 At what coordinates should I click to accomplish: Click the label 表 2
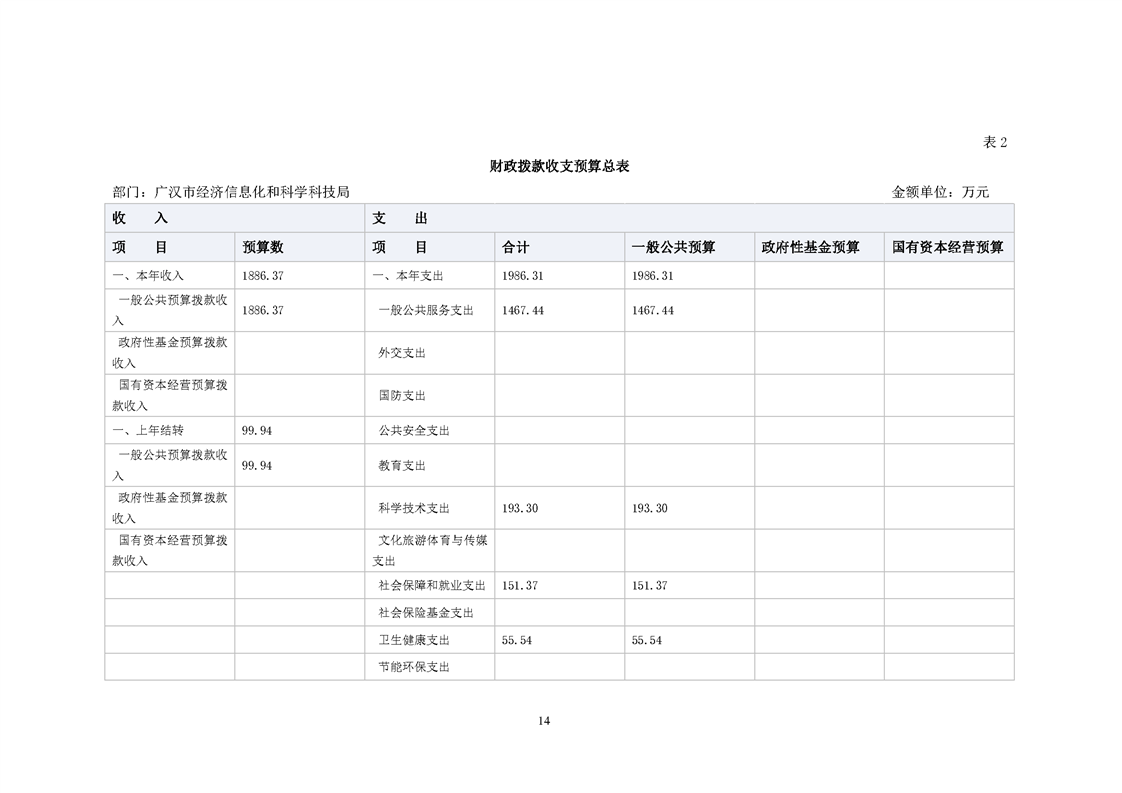(995, 142)
